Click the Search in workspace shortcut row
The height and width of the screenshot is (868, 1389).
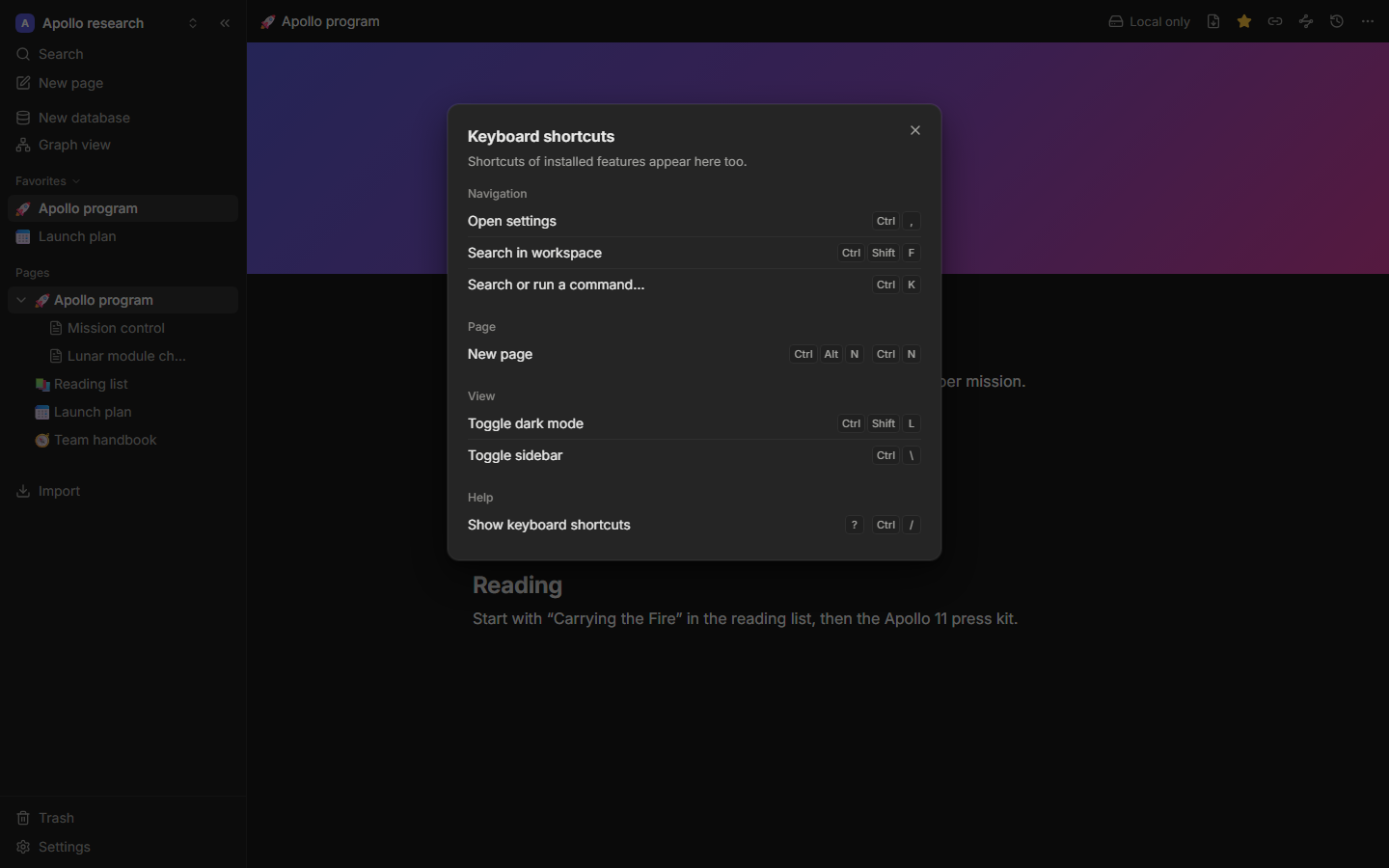pos(694,253)
